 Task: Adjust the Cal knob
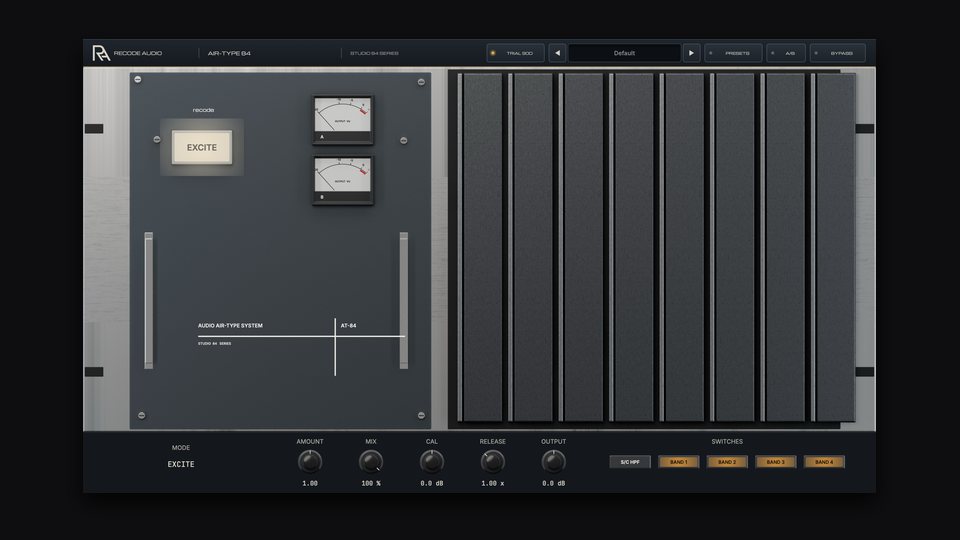click(432, 462)
